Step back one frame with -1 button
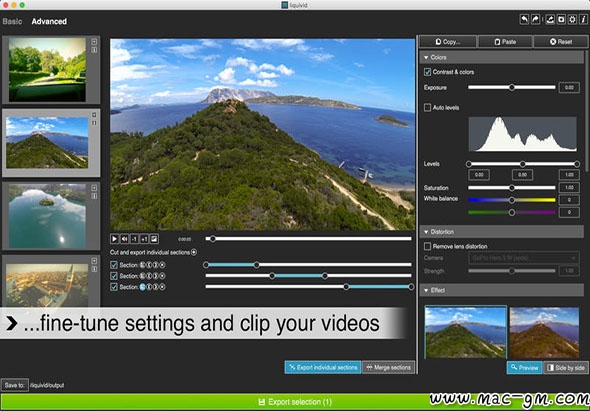Viewport: 590px width, 411px height. (134, 239)
